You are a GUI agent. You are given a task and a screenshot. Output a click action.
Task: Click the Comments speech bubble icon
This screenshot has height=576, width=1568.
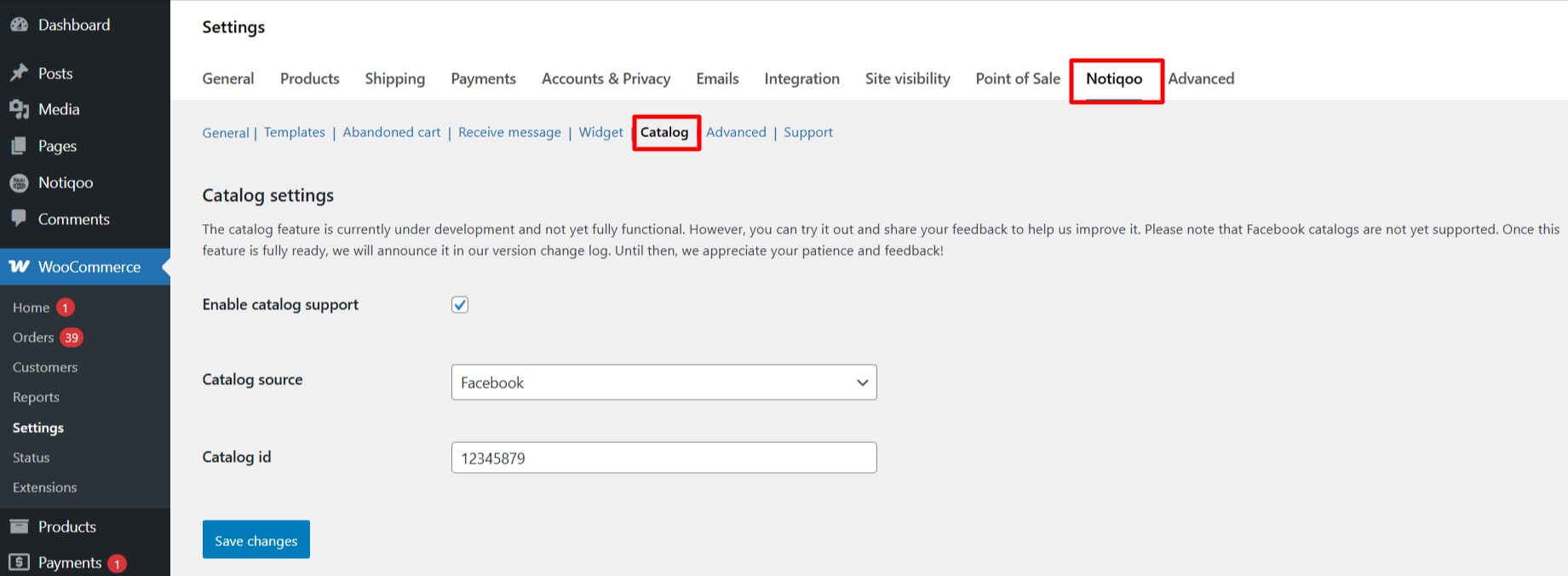(19, 218)
